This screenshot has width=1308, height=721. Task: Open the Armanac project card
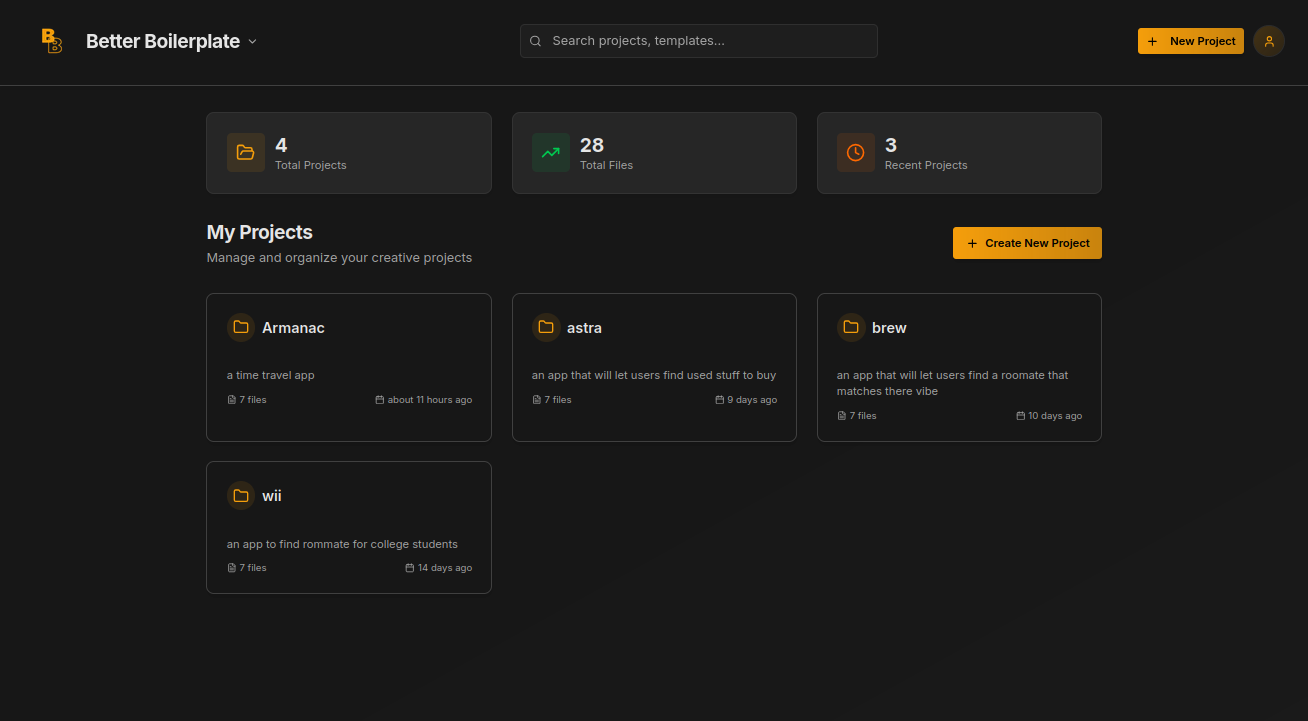pos(348,367)
